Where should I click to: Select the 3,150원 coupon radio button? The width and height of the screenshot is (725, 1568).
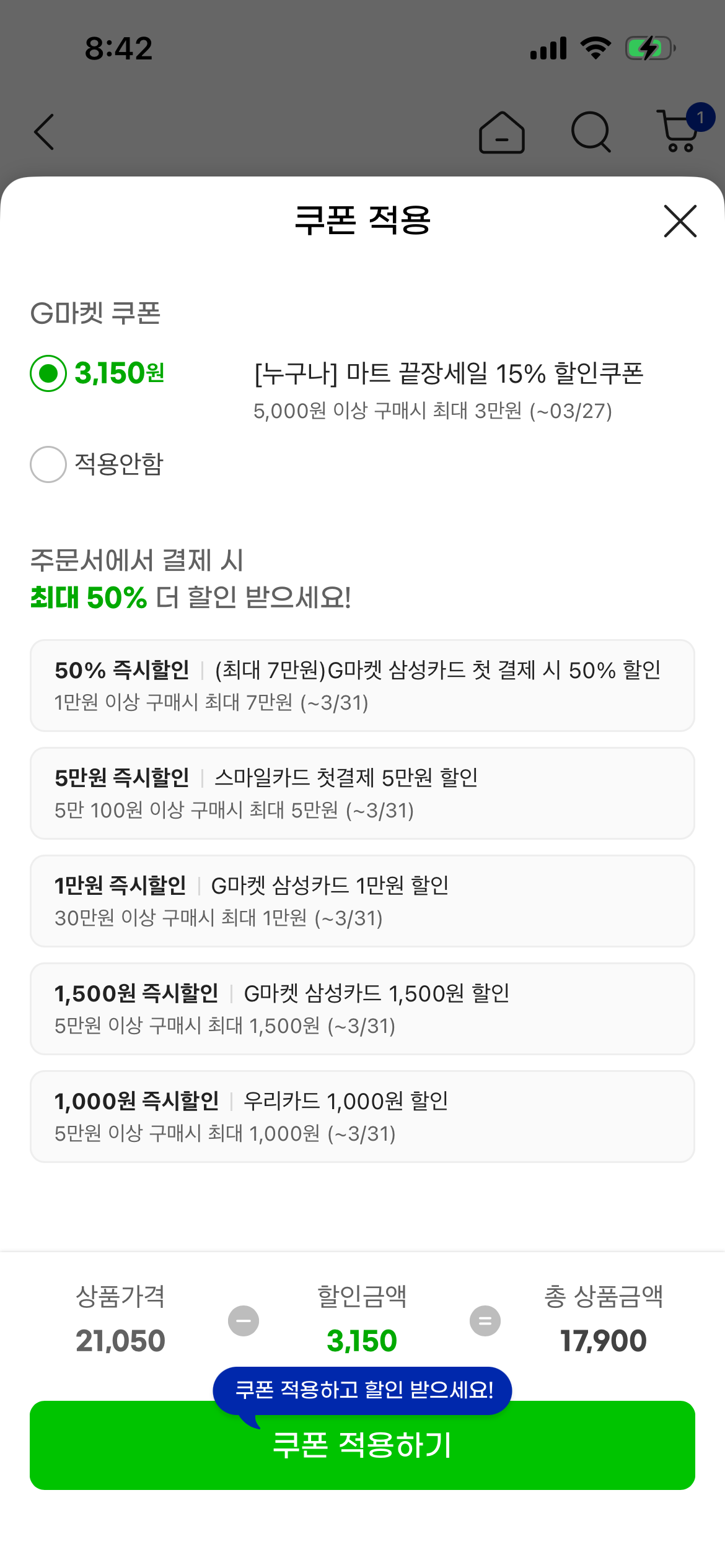tap(48, 373)
